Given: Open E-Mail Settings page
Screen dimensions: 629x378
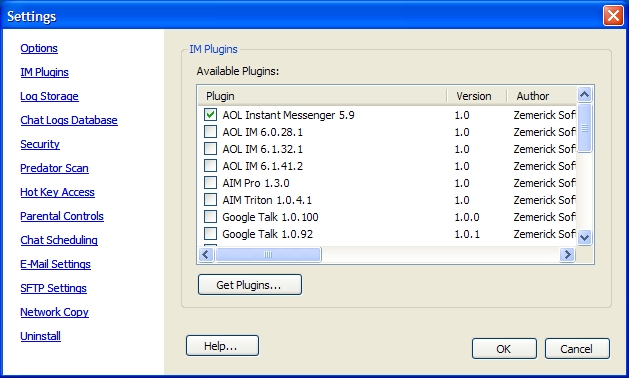Looking at the screenshot, I should 56,264.
